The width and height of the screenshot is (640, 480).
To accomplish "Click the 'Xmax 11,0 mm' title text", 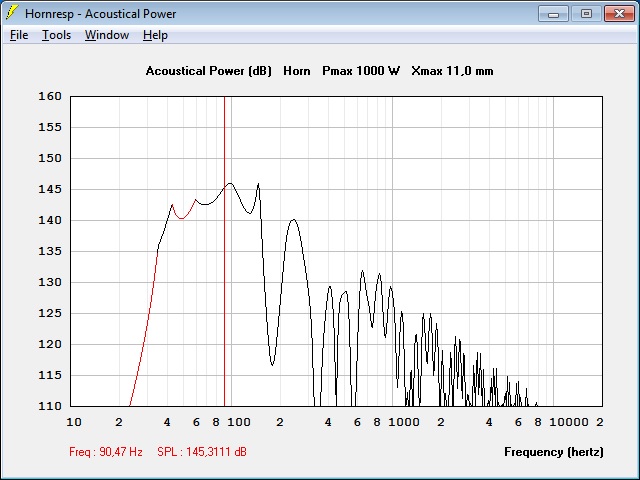I will [452, 71].
